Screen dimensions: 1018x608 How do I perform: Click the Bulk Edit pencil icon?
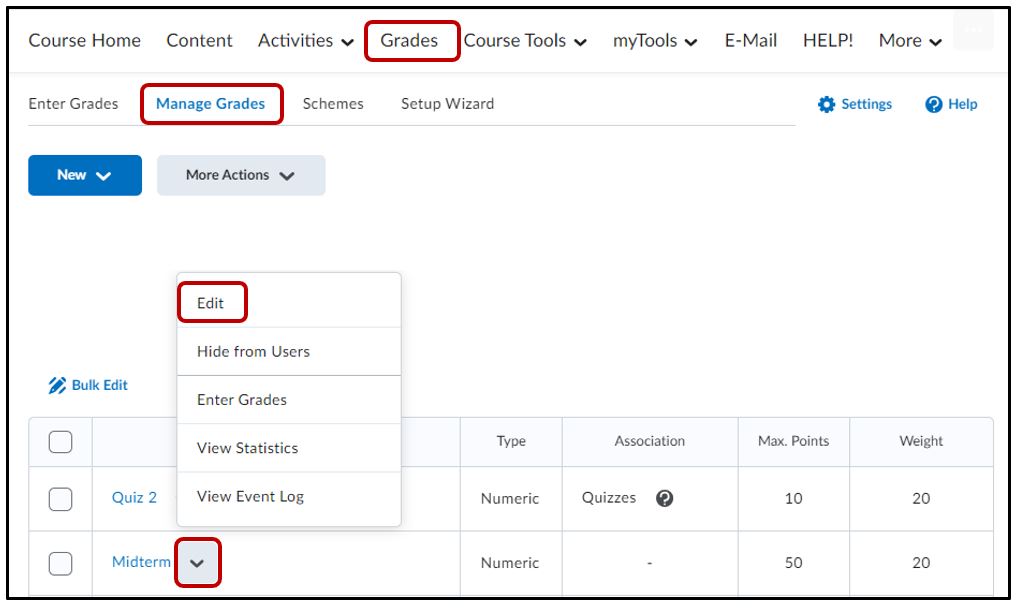click(57, 386)
